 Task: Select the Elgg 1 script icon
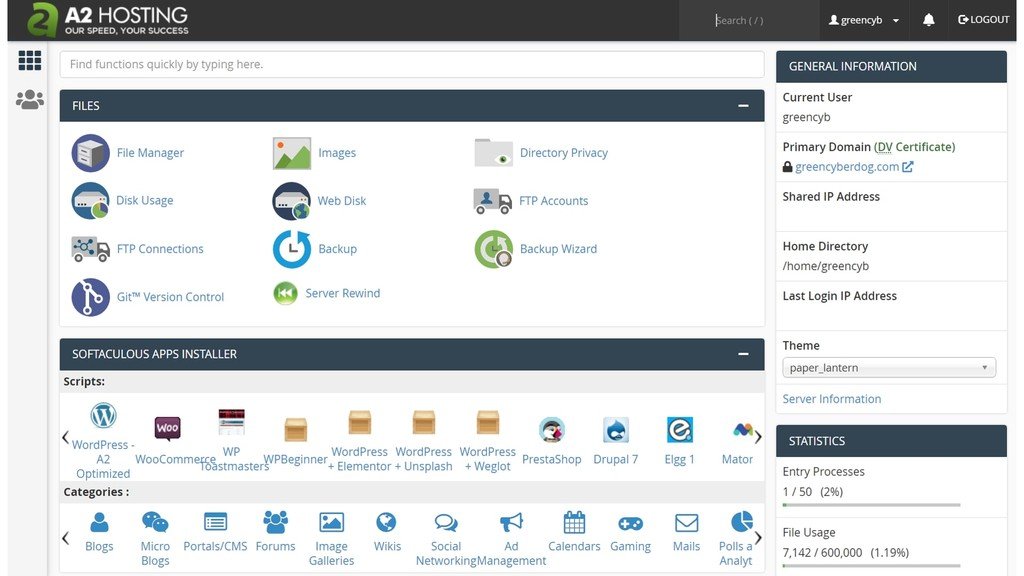[x=679, y=430]
